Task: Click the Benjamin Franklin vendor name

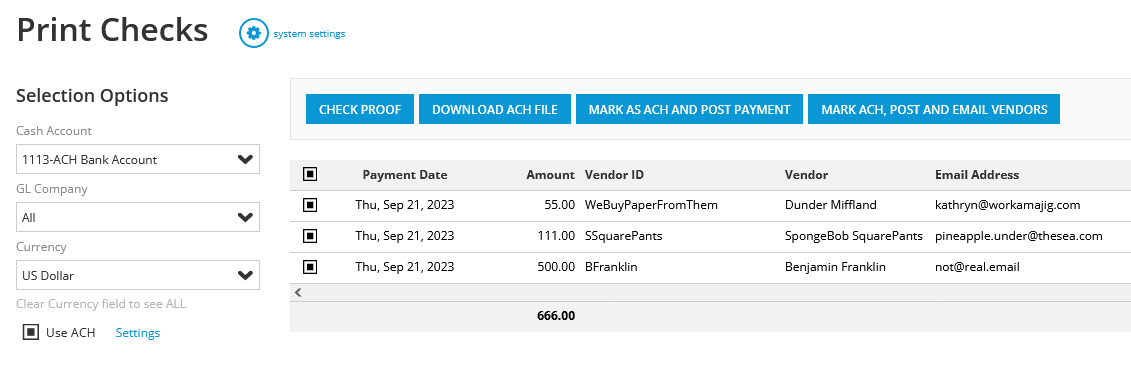Action: point(835,267)
